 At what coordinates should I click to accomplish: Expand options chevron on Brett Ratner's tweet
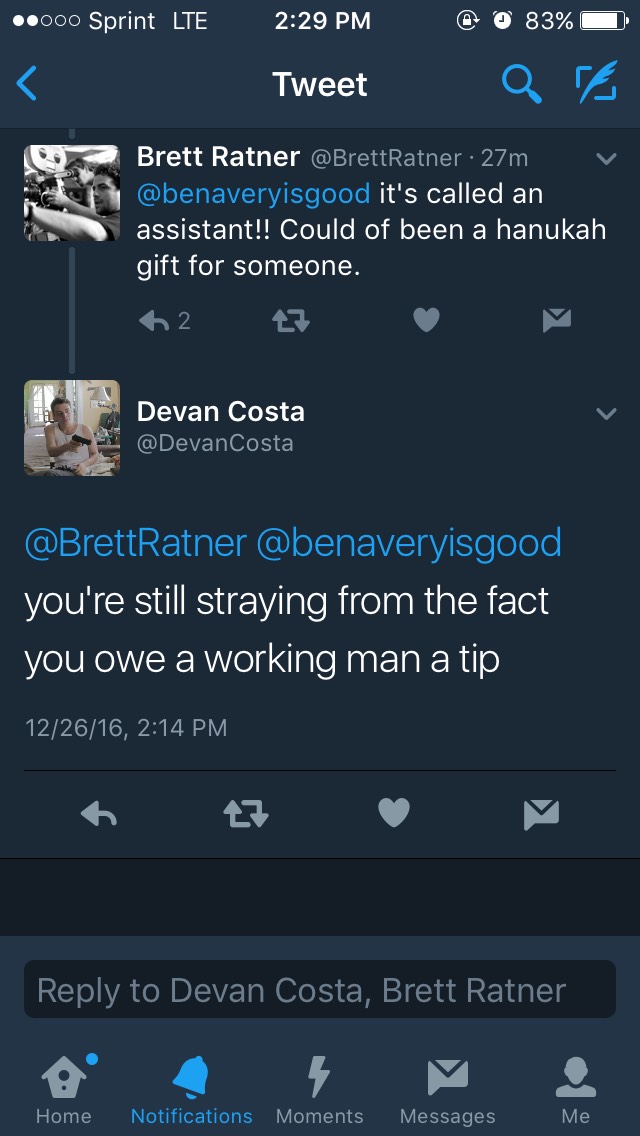coord(606,159)
